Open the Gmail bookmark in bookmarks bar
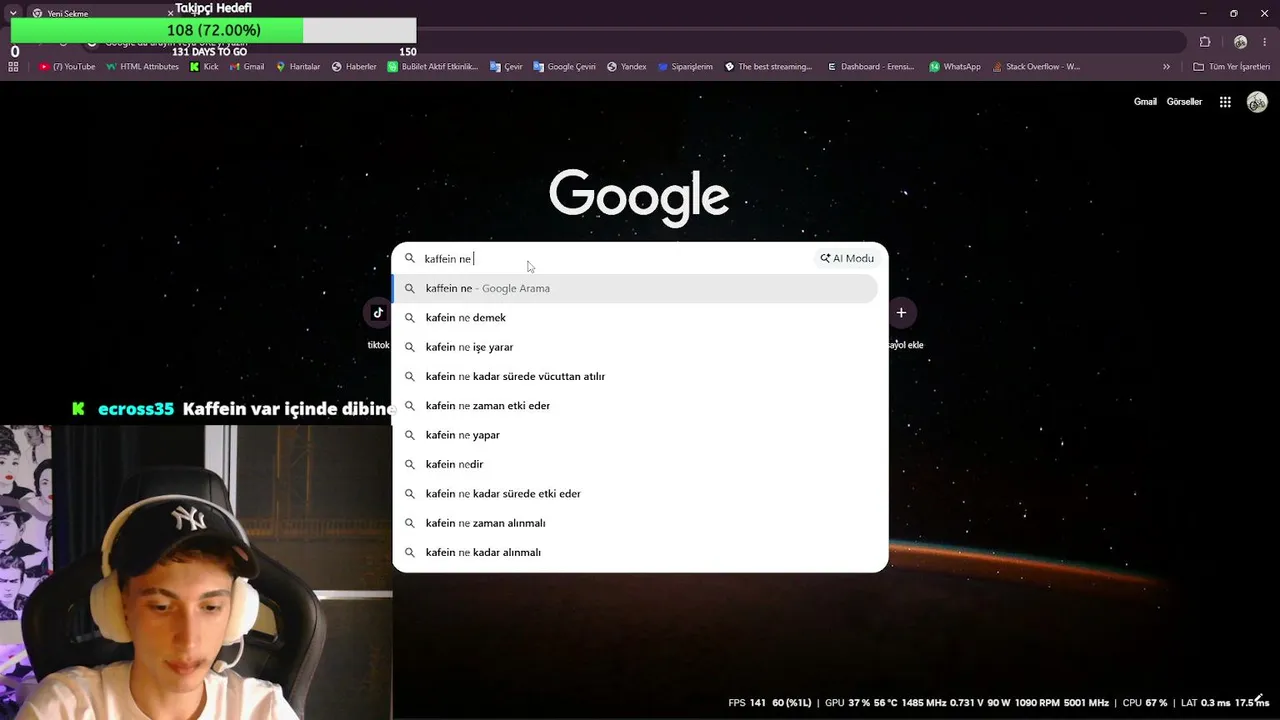 [246, 67]
